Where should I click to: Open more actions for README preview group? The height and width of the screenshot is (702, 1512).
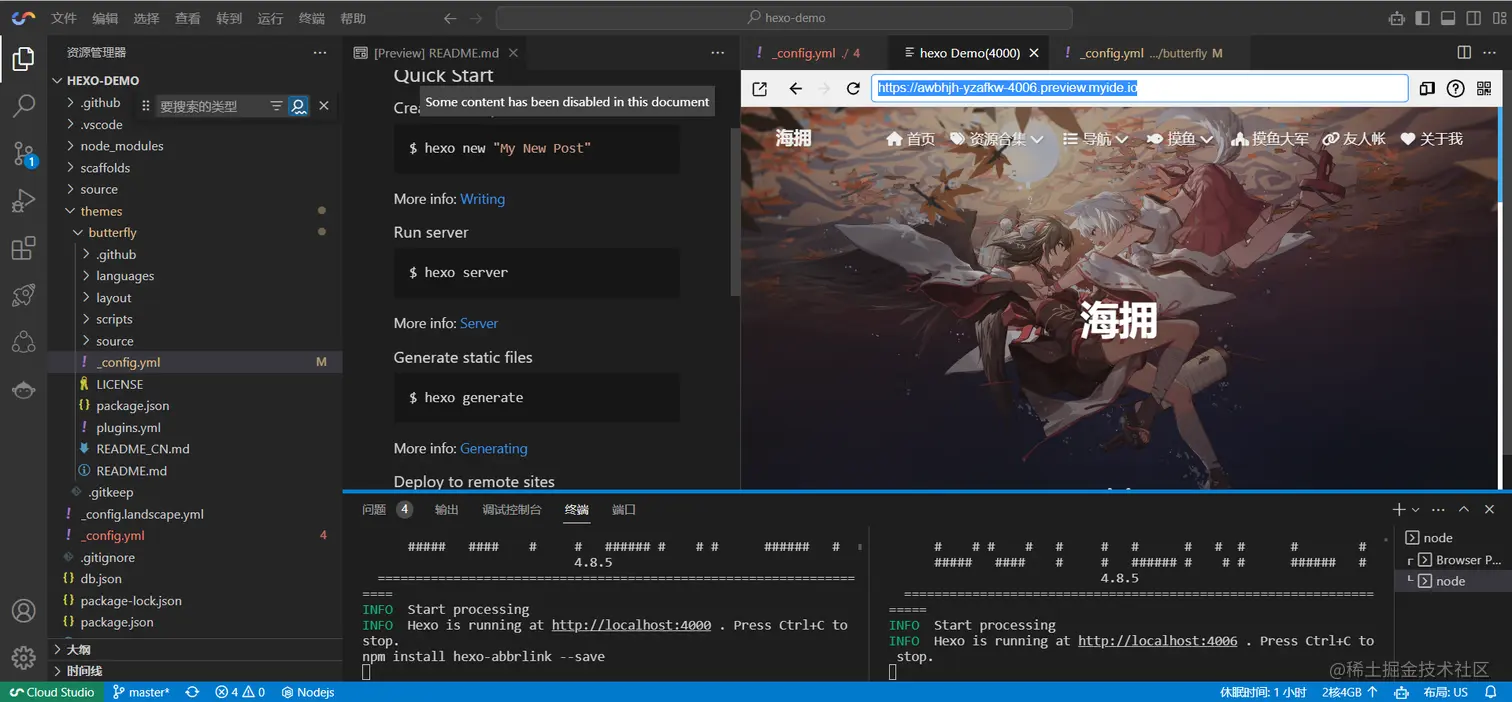pos(718,53)
